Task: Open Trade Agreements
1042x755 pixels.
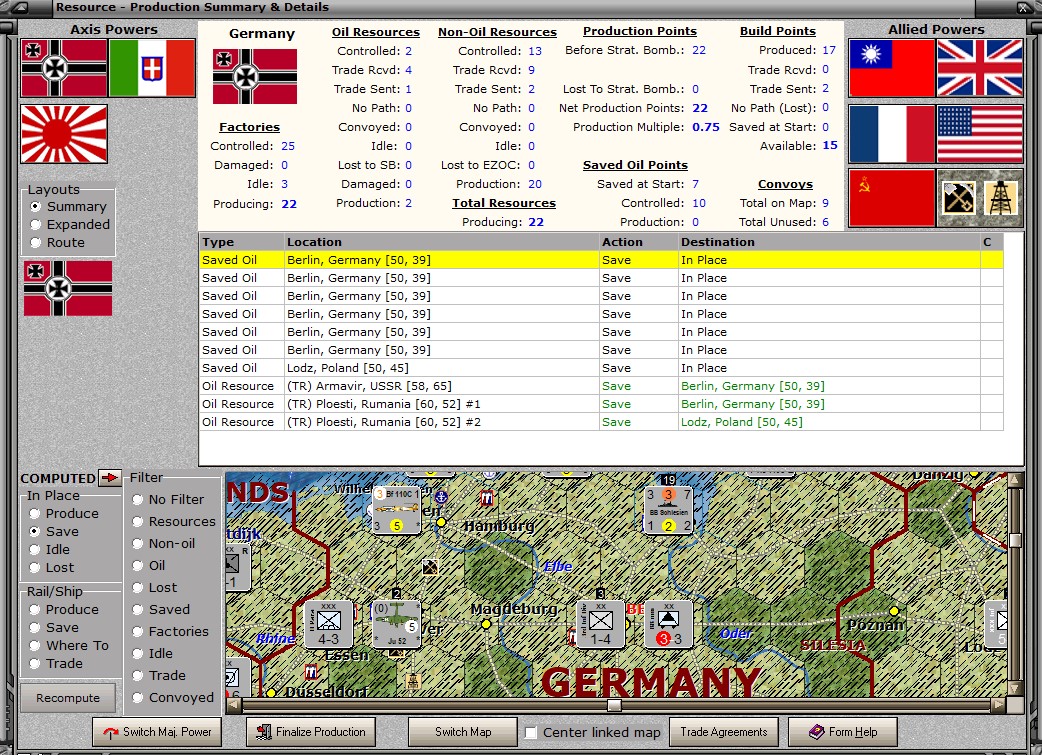Action: click(723, 732)
